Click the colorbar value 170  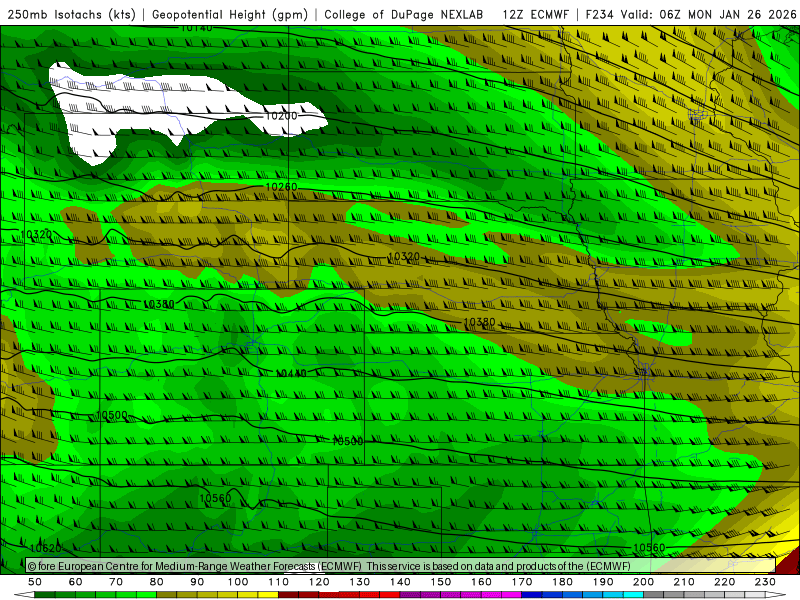pos(522,582)
